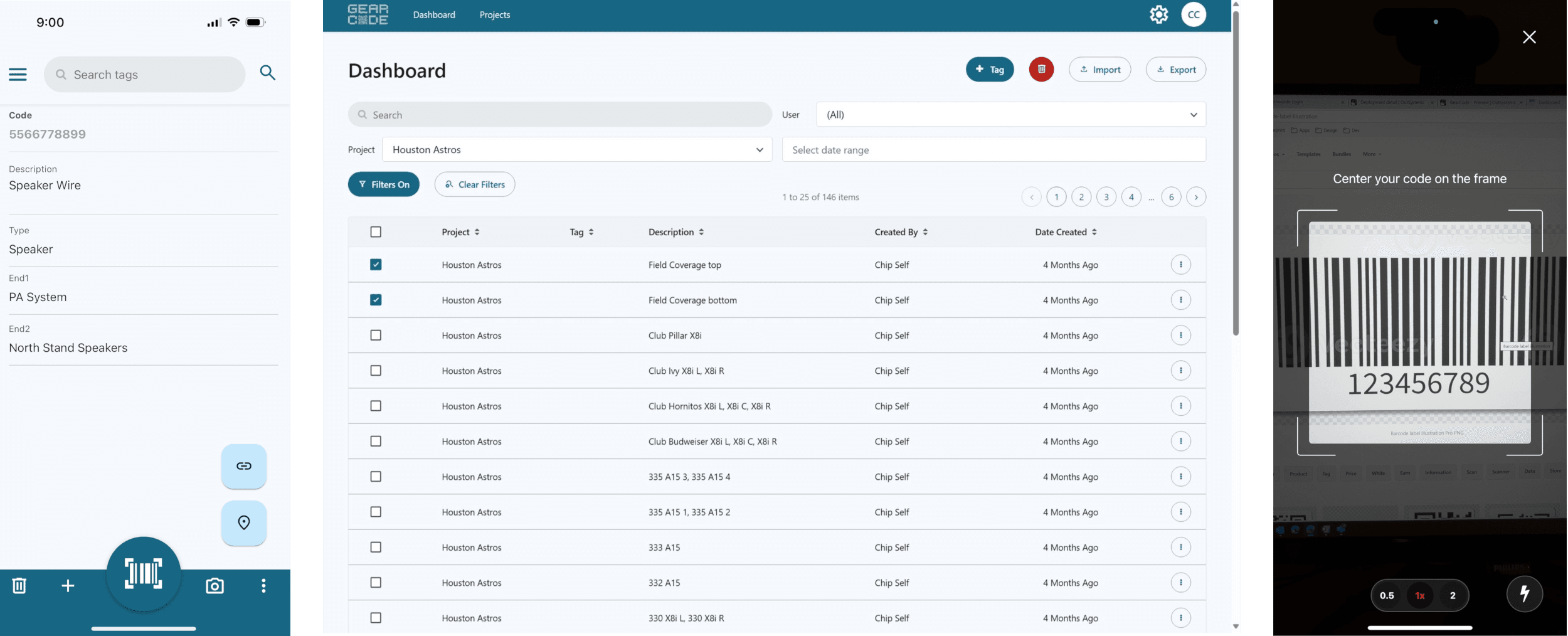Image resolution: width=1568 pixels, height=636 pixels.
Task: Click the Gear Code logo
Action: (368, 14)
